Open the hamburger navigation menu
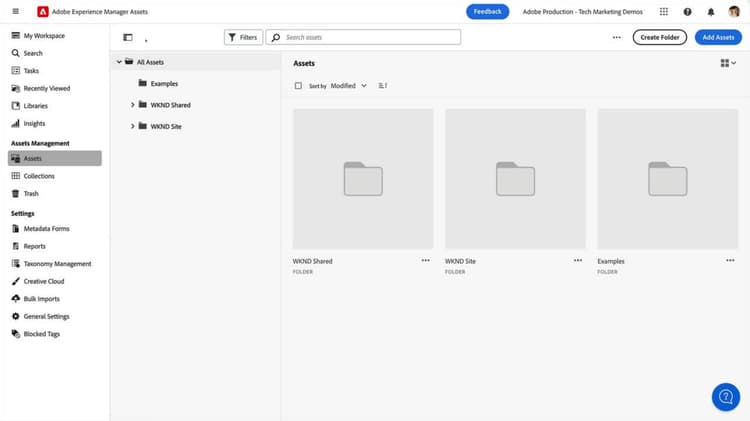750x421 pixels. pyautogui.click(x=15, y=11)
